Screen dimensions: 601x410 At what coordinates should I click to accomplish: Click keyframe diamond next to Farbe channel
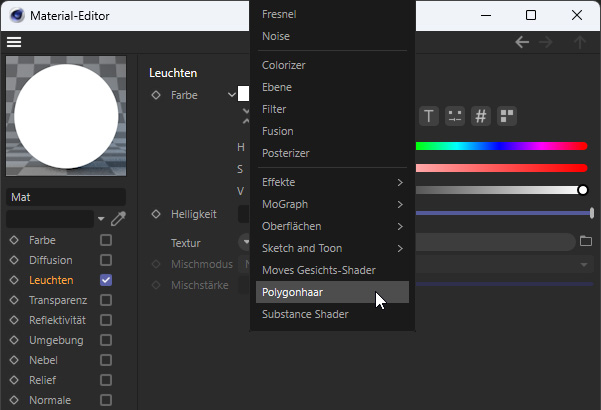[x=14, y=240]
